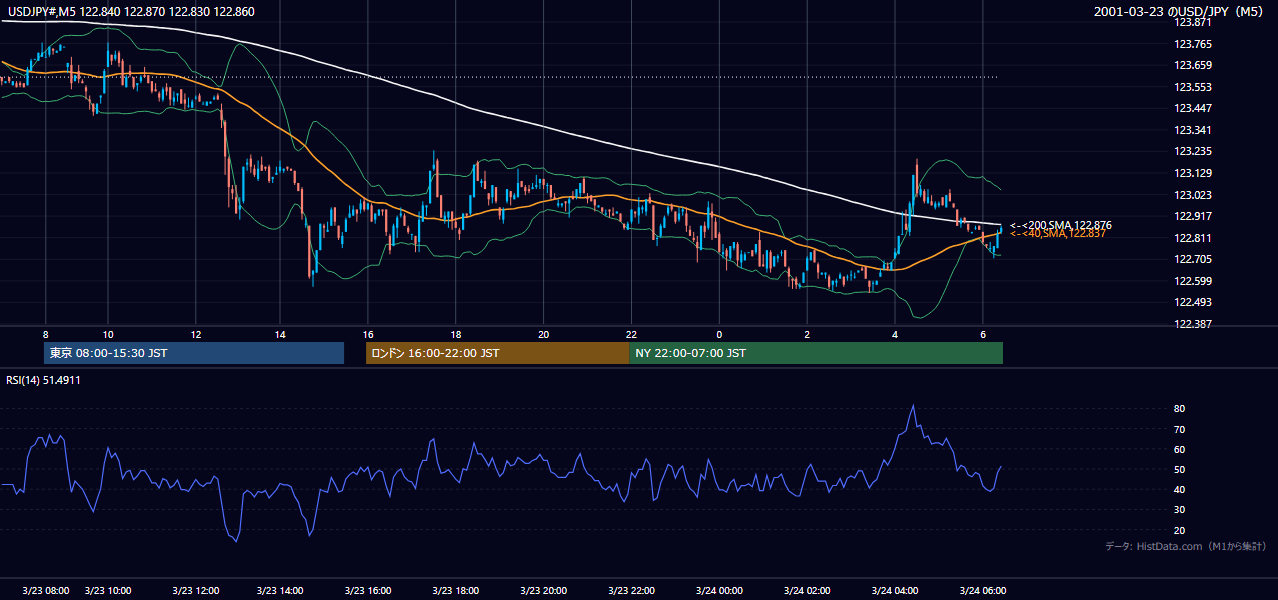Image resolution: width=1278 pixels, height=600 pixels.
Task: Click hour label 0 under the price chart
Action: click(x=719, y=335)
